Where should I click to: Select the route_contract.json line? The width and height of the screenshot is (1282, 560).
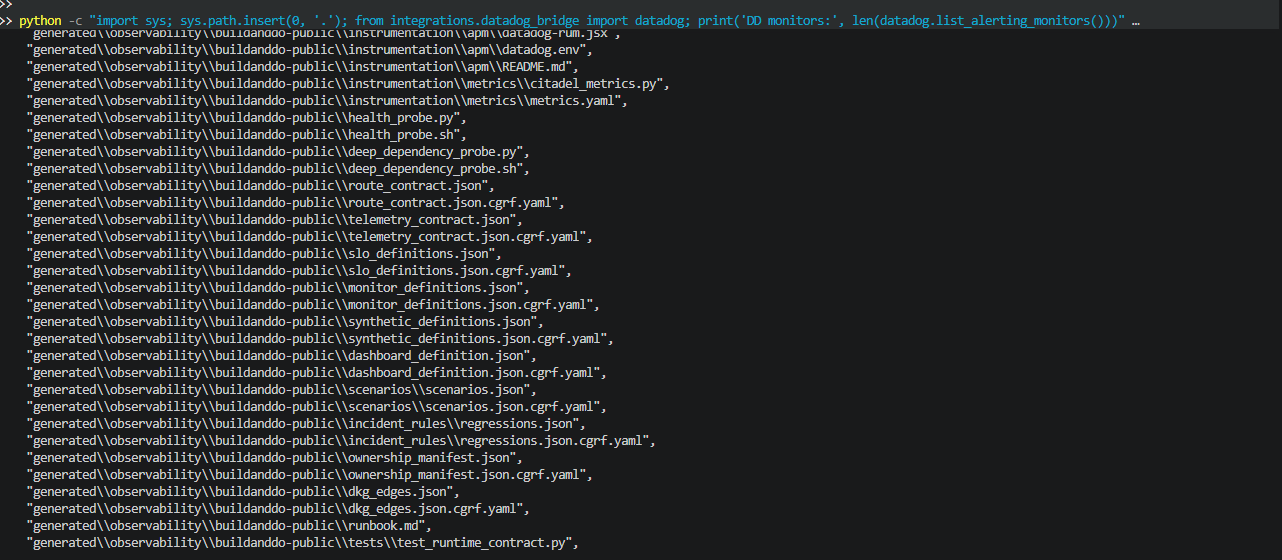pos(260,186)
